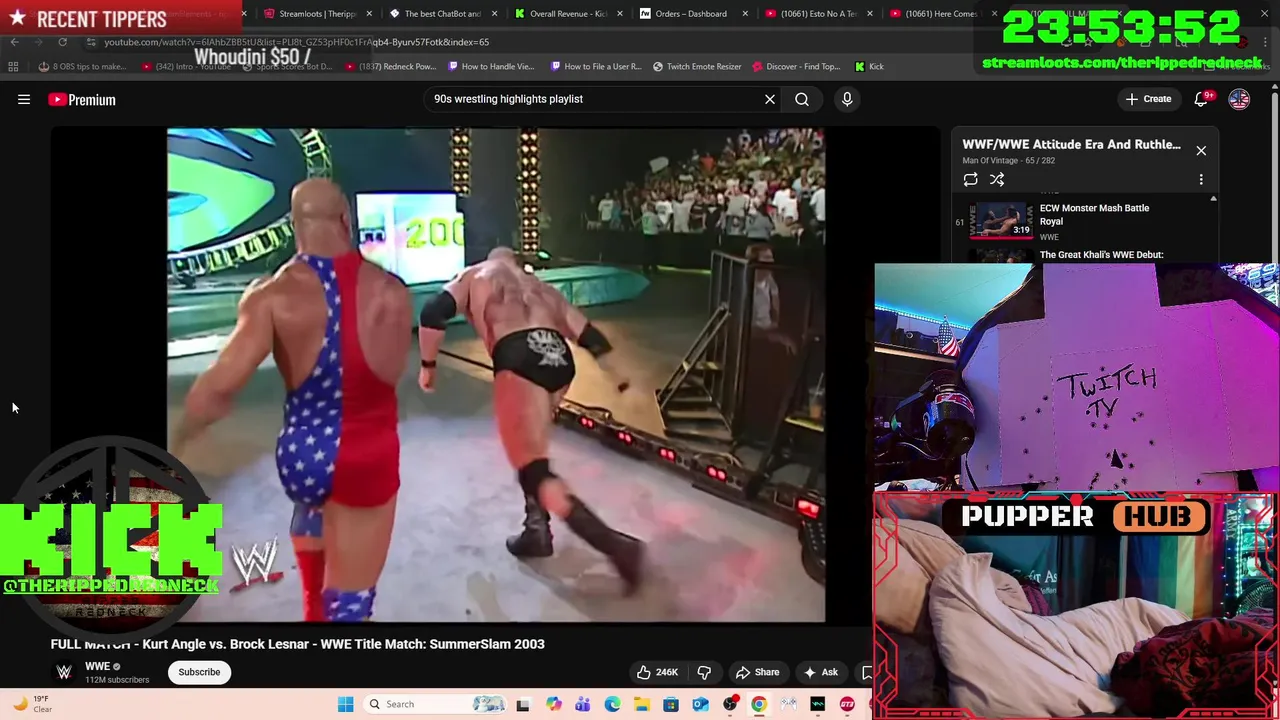
Task: Switch to Orders – Dashboard tab
Action: 692,14
